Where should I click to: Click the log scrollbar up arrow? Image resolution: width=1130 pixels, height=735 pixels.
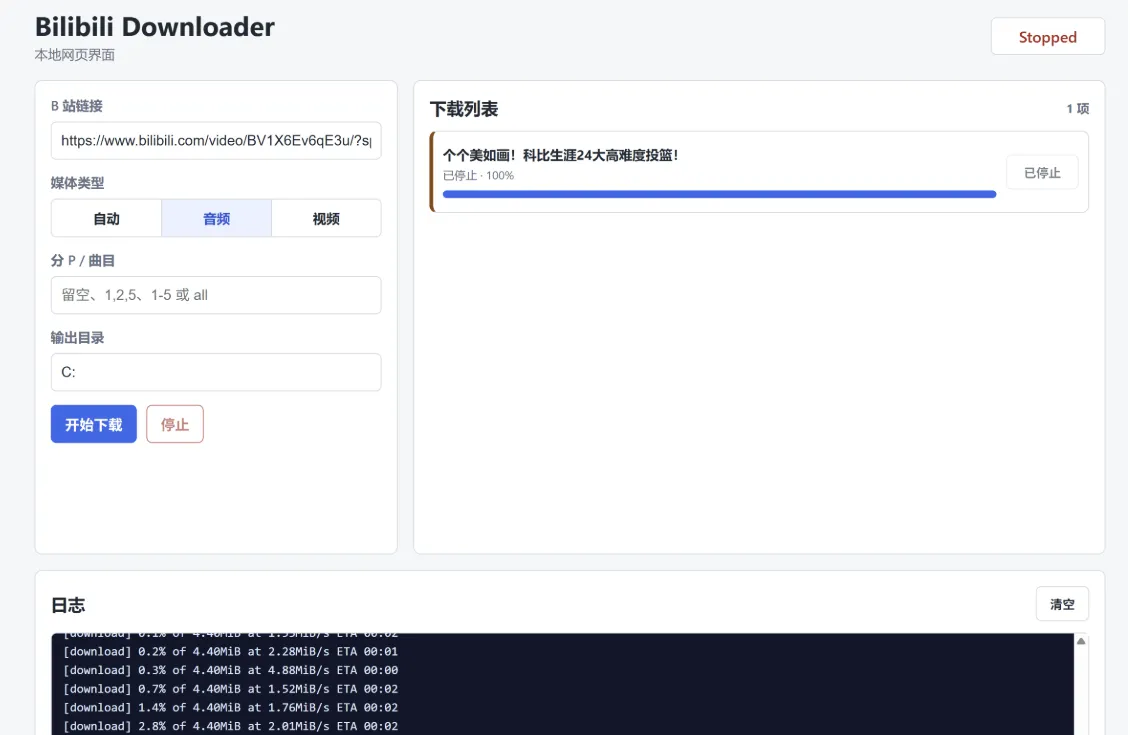coord(1080,641)
